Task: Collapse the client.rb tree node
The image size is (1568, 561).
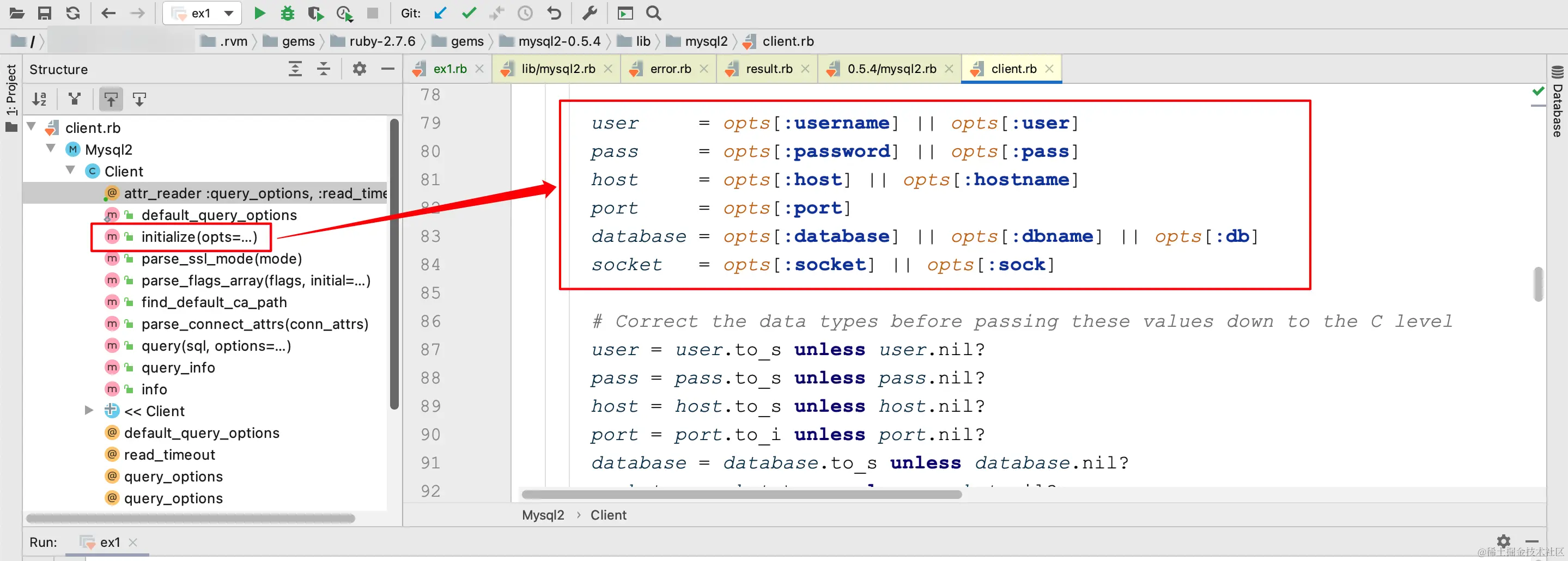Action: pos(32,127)
